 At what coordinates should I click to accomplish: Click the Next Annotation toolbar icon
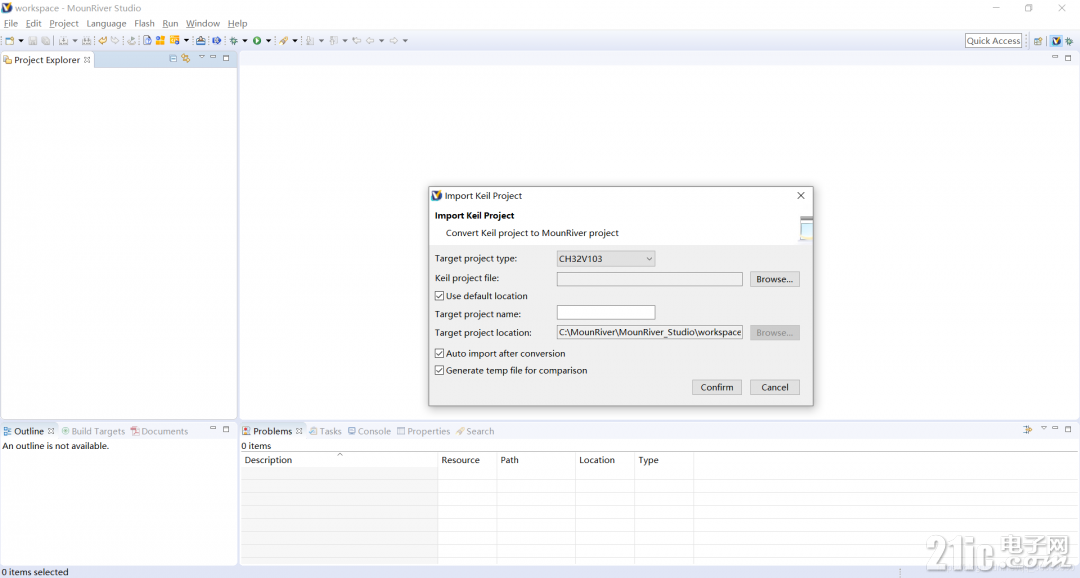tap(310, 41)
